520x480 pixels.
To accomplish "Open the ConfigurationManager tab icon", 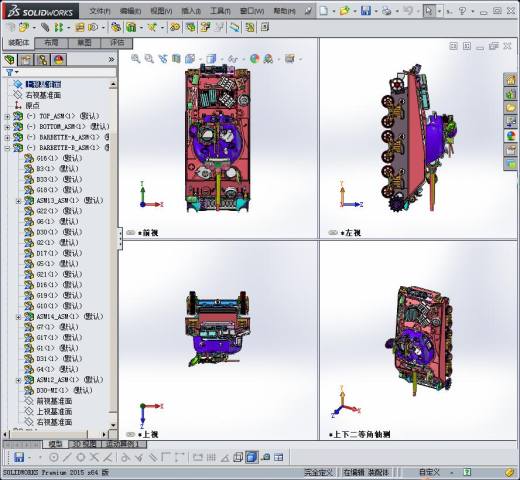I will click(43, 60).
